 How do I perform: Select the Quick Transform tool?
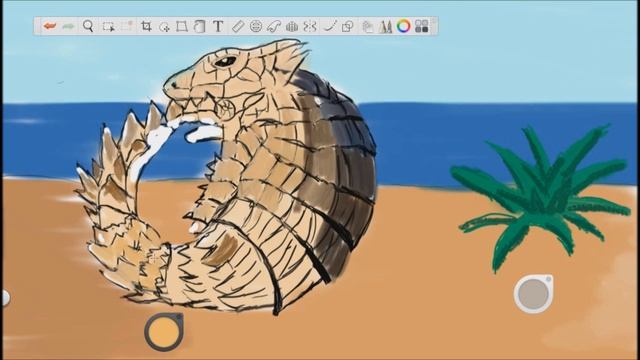pos(164,27)
